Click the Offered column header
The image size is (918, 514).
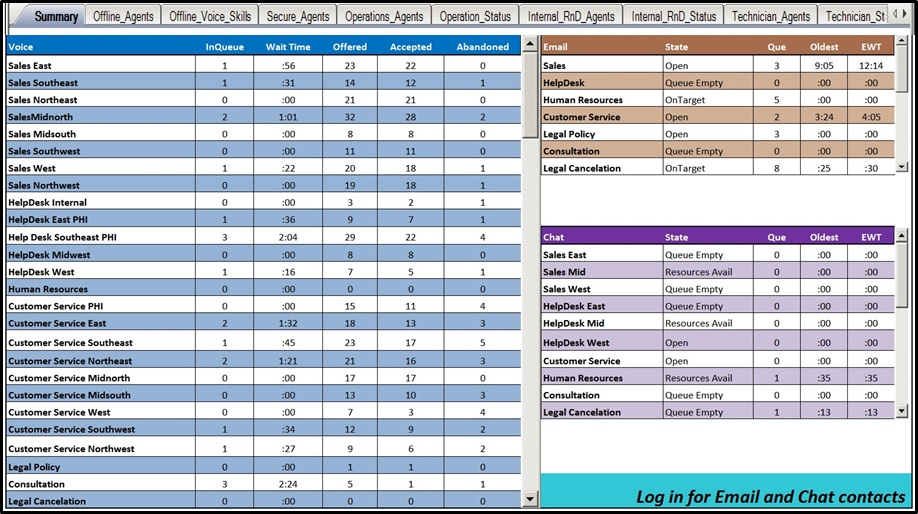pyautogui.click(x=350, y=47)
